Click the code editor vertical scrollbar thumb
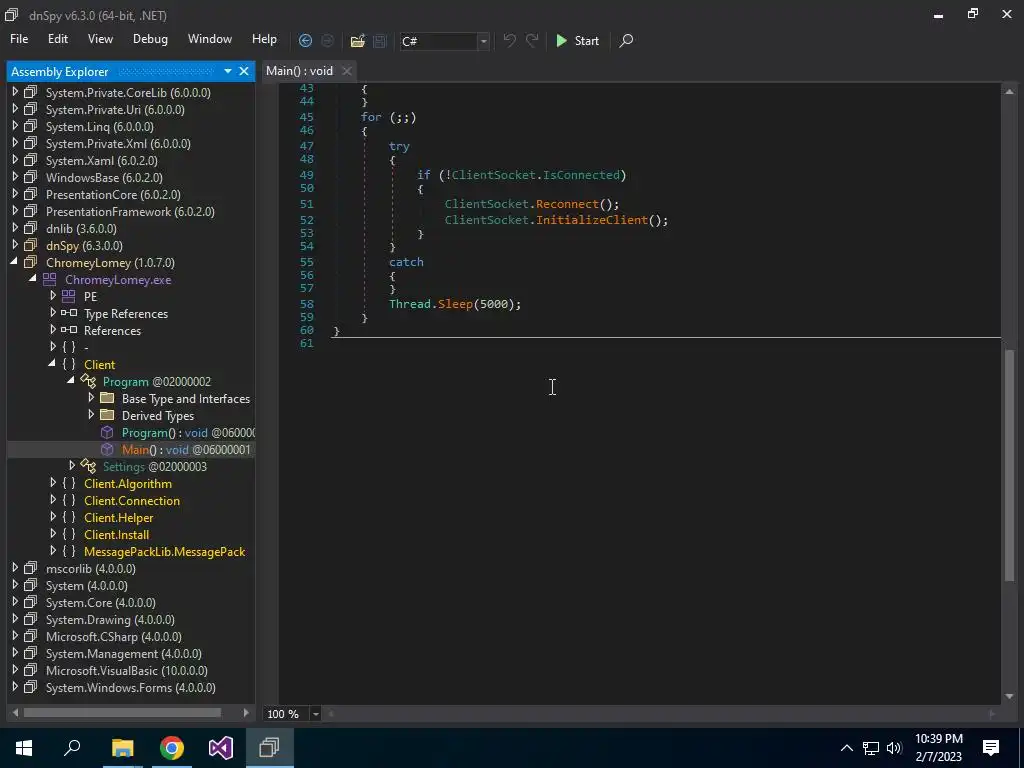1024x768 pixels. tap(1010, 465)
